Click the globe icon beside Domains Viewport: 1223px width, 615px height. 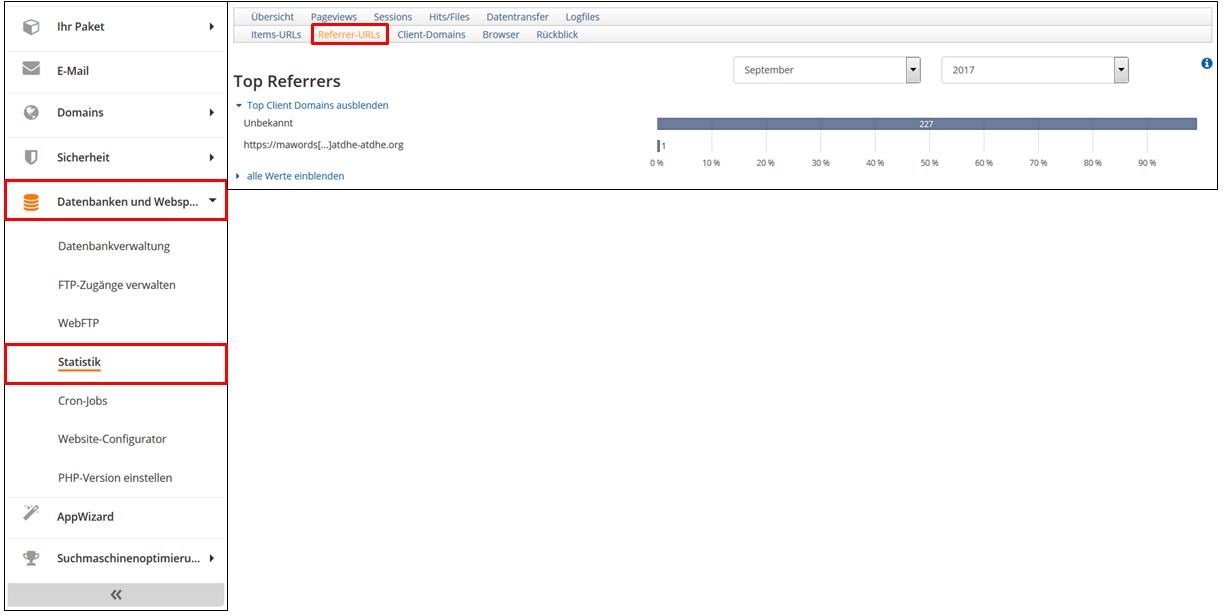[x=31, y=113]
